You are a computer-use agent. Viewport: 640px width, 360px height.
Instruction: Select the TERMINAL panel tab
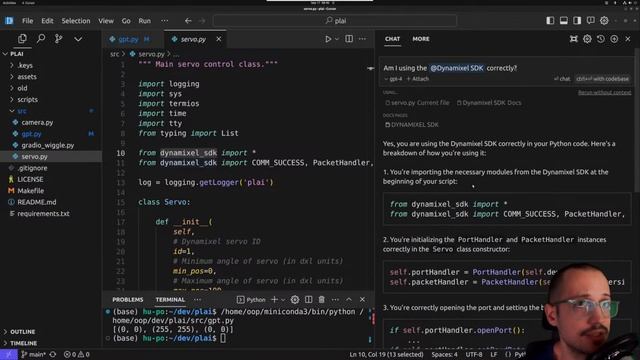click(x=170, y=300)
